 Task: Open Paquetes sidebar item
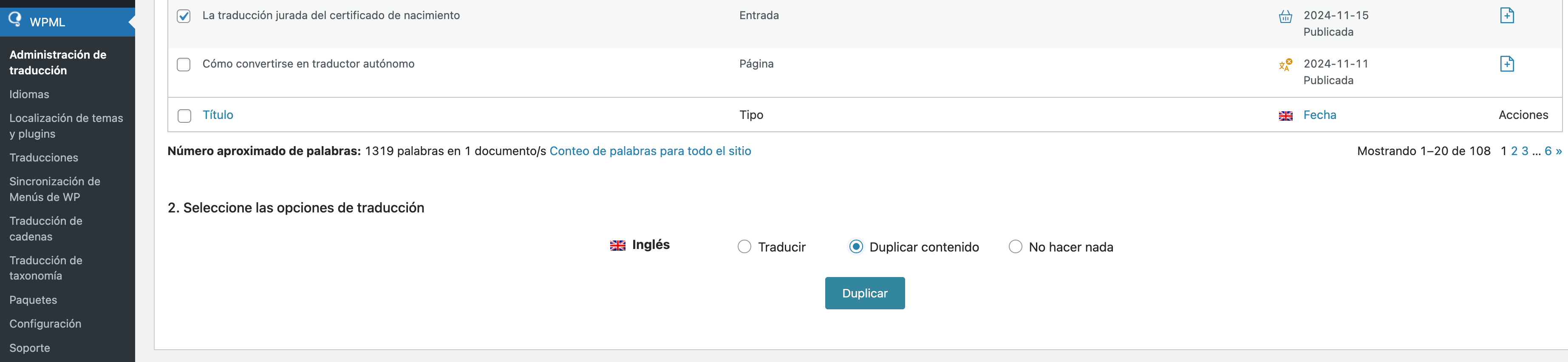point(33,300)
